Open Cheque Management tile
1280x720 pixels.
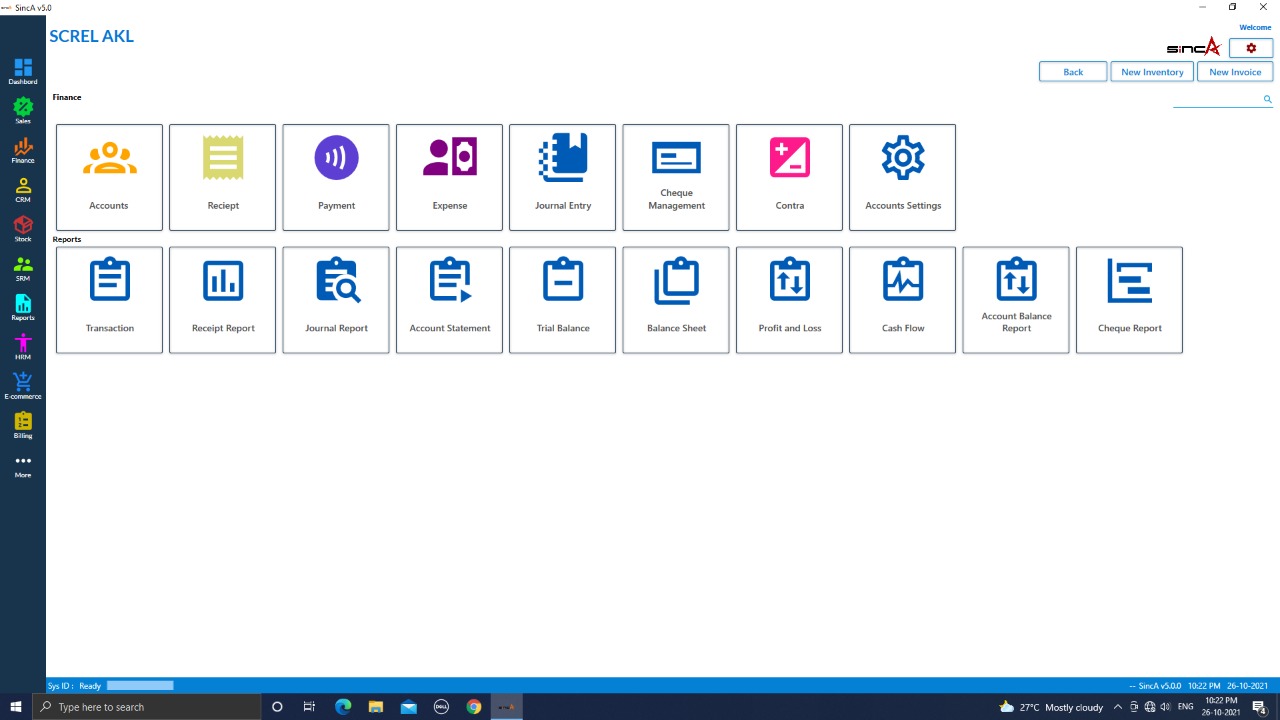click(x=676, y=177)
